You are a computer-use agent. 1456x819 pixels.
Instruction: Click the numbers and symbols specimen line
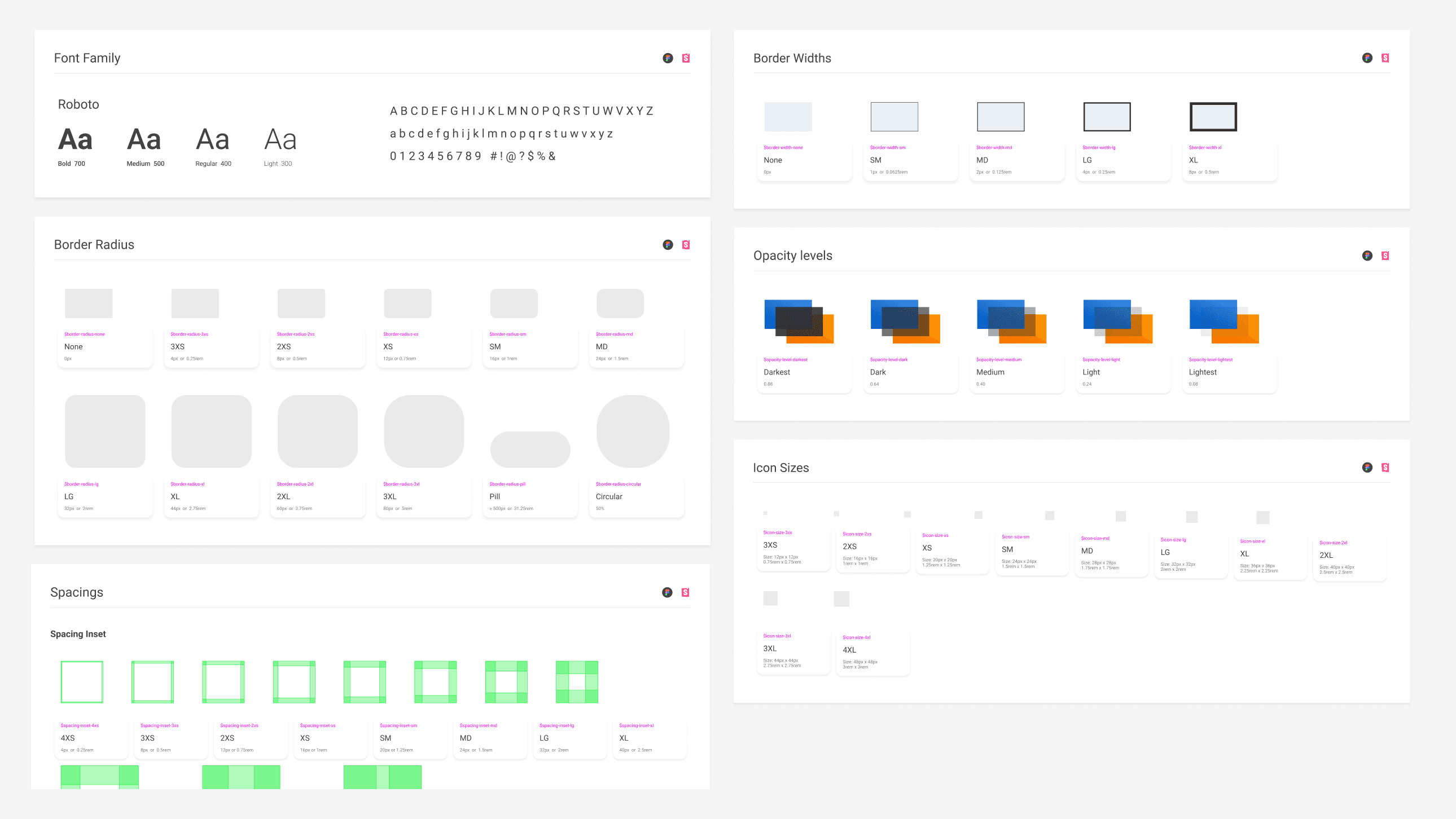[x=473, y=156]
